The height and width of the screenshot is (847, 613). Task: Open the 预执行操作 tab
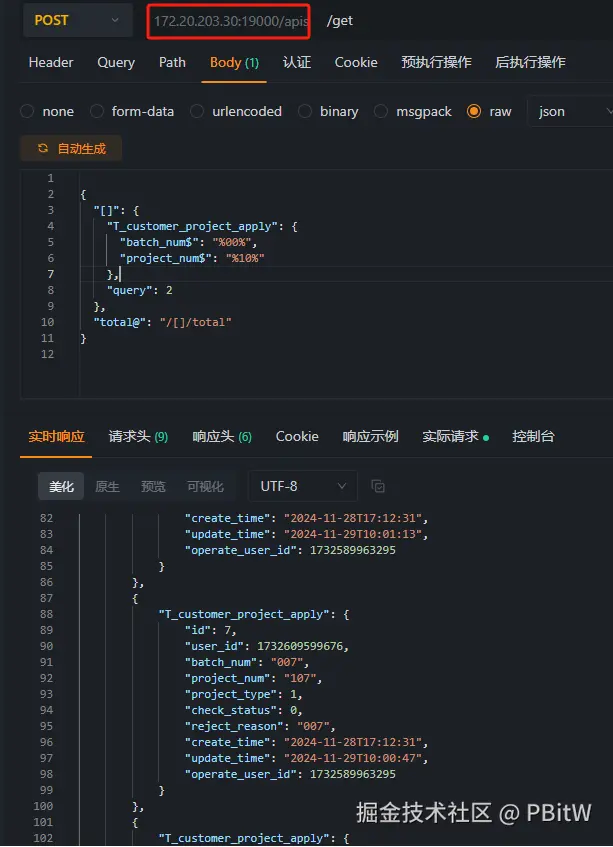[436, 63]
